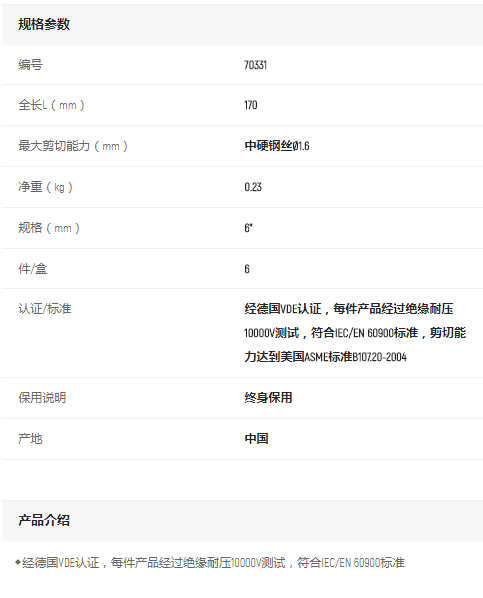Viewport: 483px width, 598px height.
Task: Click the 认证/标准 label
Action: 45,309
